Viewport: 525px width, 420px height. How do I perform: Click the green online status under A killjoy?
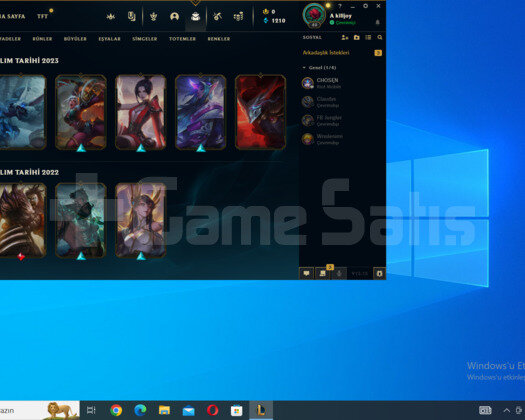pos(342,23)
